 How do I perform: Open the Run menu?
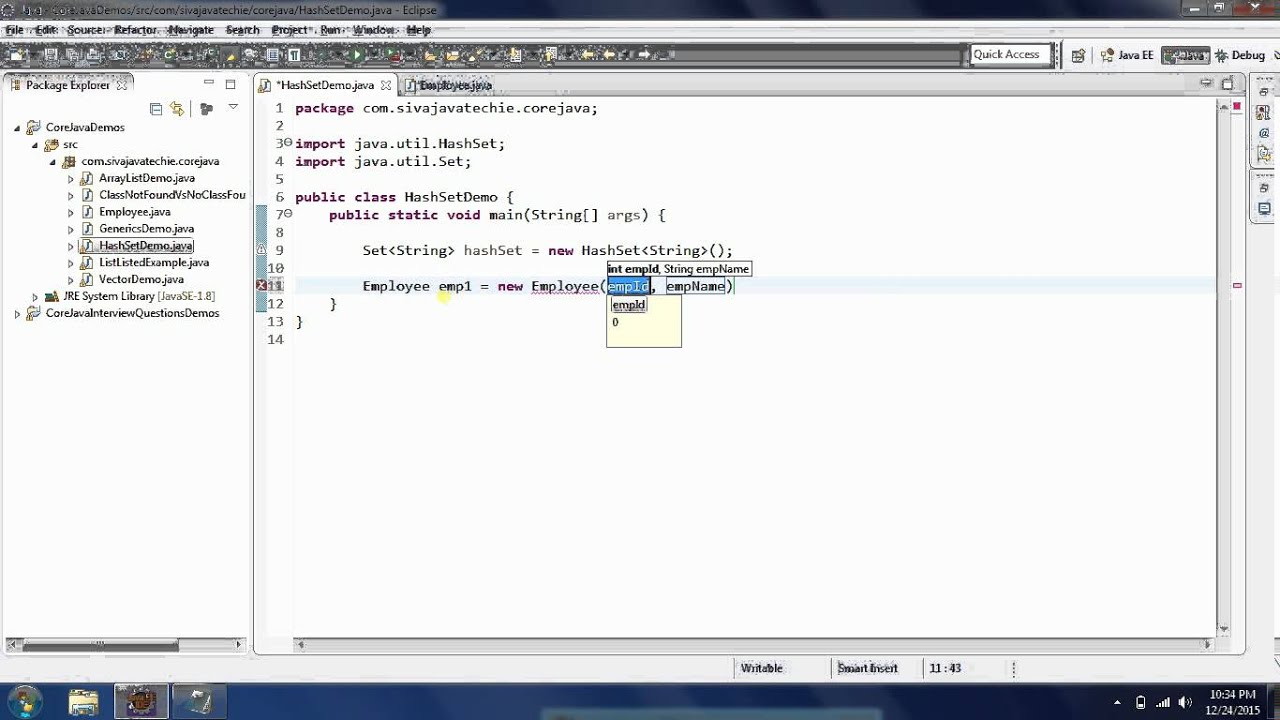tap(330, 30)
